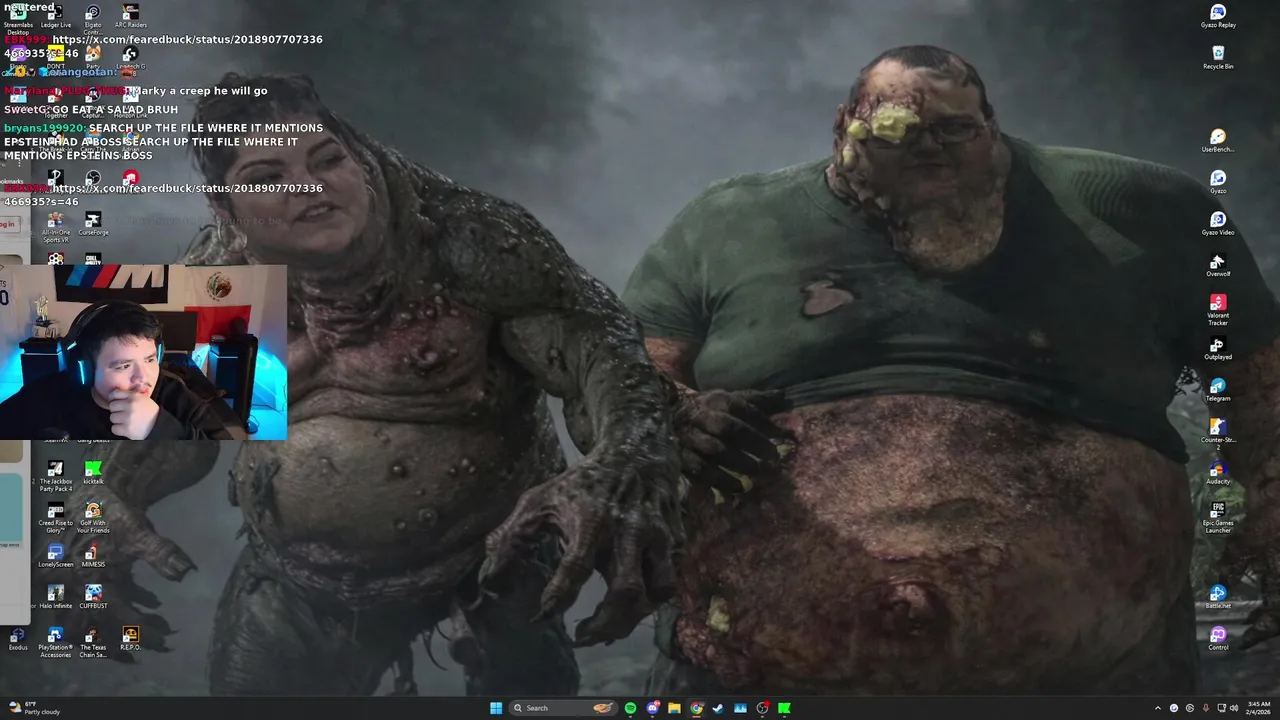Image resolution: width=1280 pixels, height=720 pixels.
Task: Launch the R.E.P.O. desktop shortcut
Action: tap(130, 639)
